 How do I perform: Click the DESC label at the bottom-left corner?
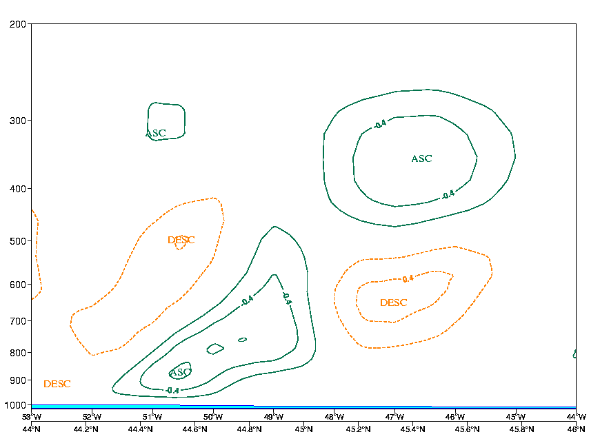point(57,384)
